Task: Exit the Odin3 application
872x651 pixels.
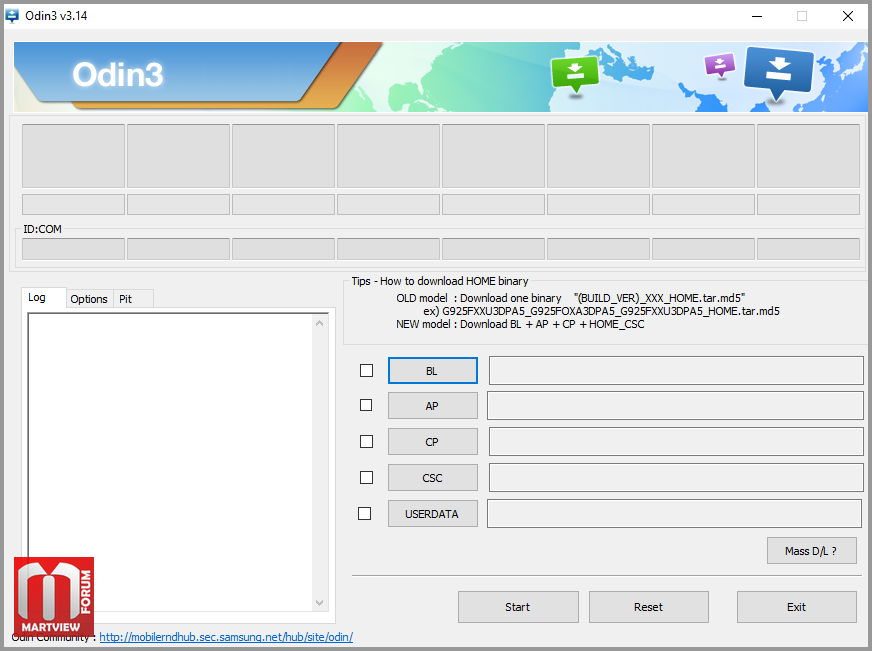Action: 796,607
